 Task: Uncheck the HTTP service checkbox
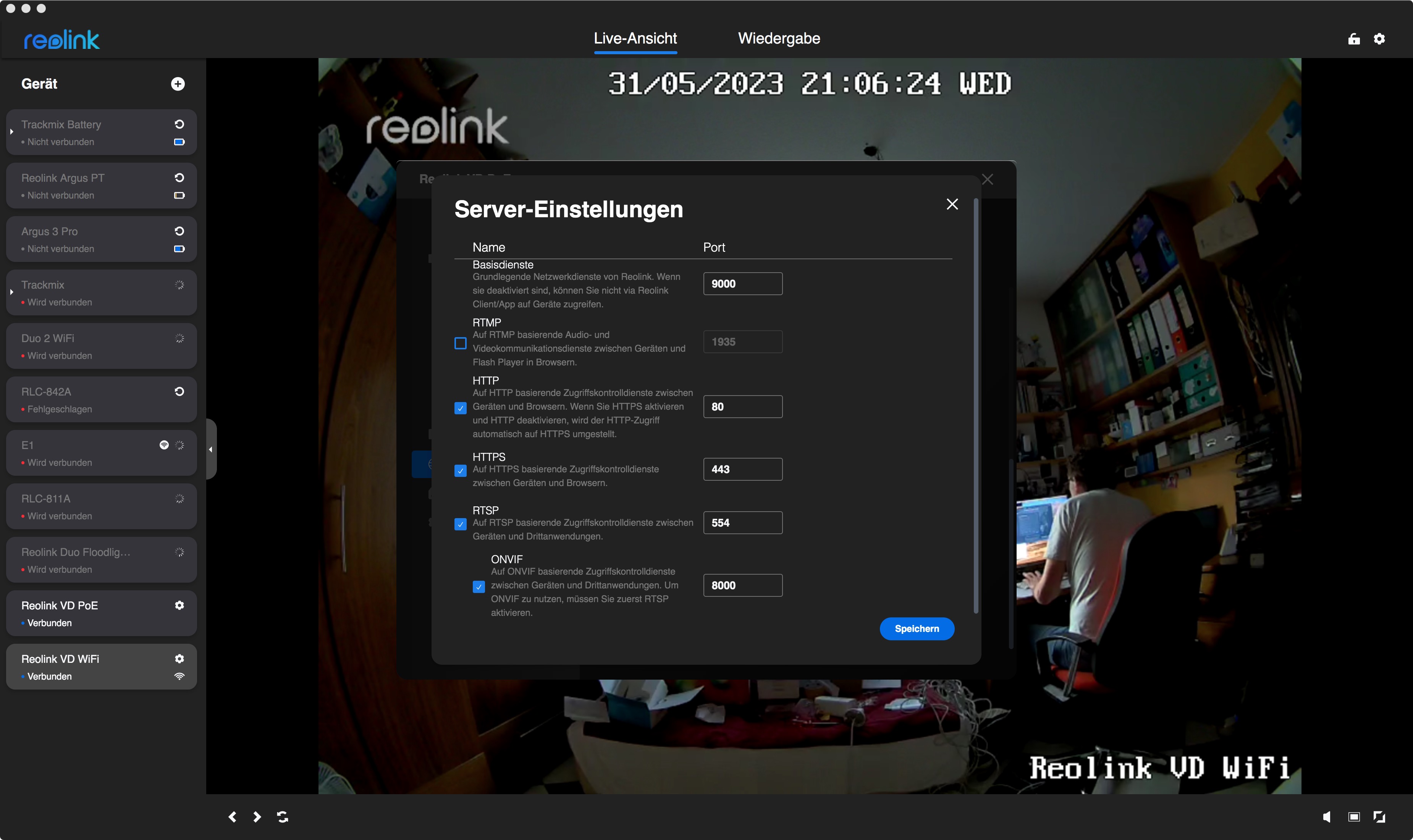click(460, 407)
